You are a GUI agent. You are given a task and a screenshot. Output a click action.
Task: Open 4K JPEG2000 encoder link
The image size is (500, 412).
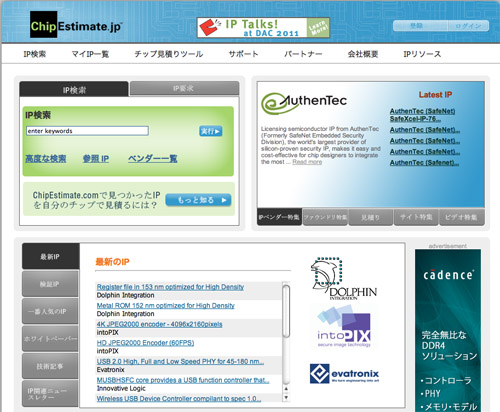(159, 324)
